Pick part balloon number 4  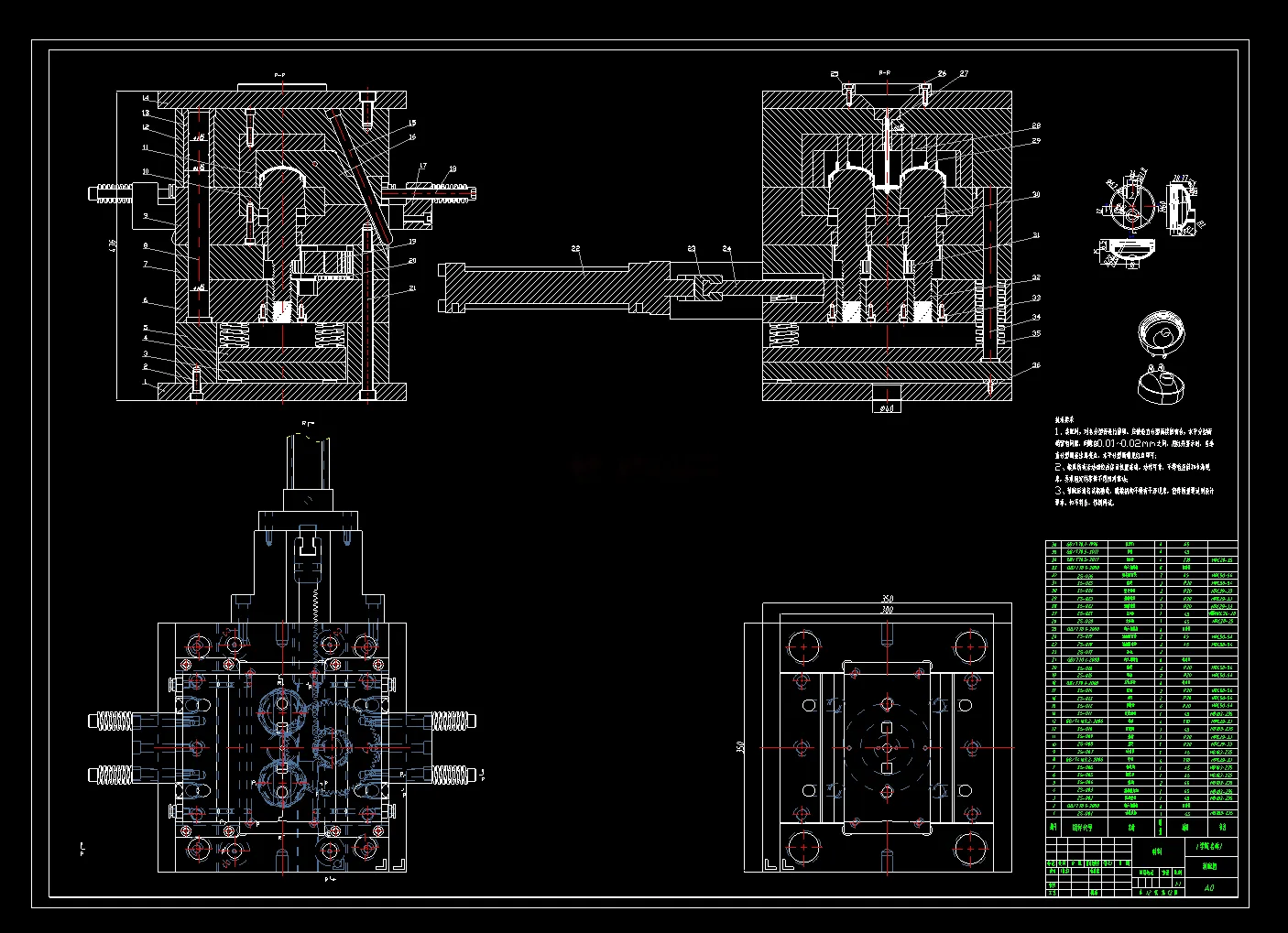click(x=146, y=340)
